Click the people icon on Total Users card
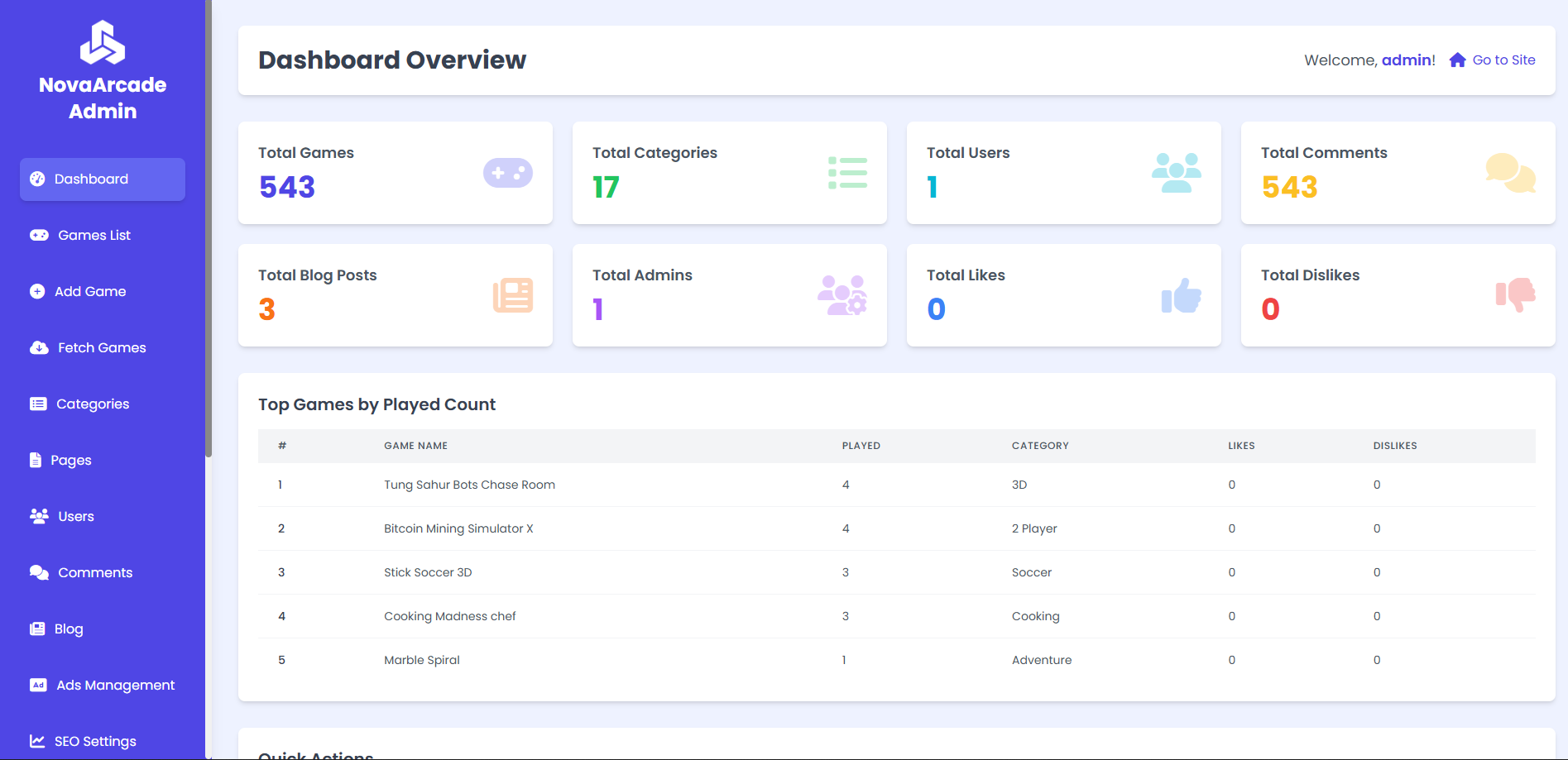Screen dimensions: 1568x760 pos(1177,173)
